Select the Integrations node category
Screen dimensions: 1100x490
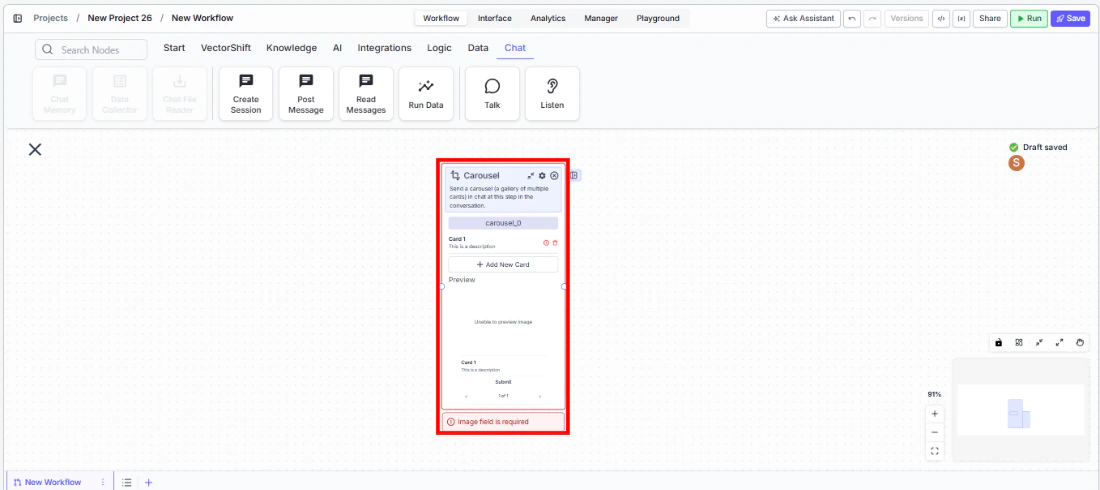(384, 48)
